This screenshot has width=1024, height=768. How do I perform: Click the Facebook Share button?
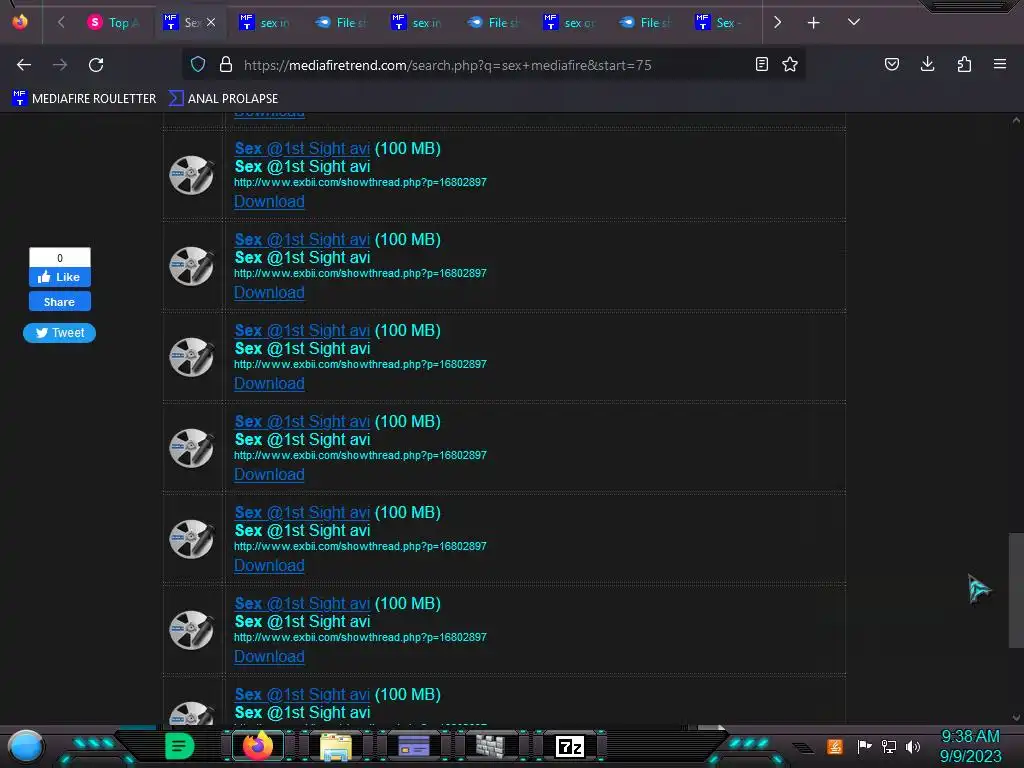pos(59,302)
